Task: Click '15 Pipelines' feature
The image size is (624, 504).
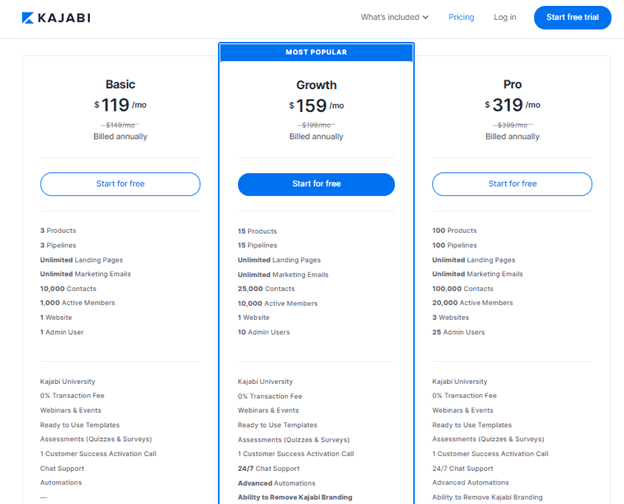Action: pyautogui.click(x=257, y=245)
